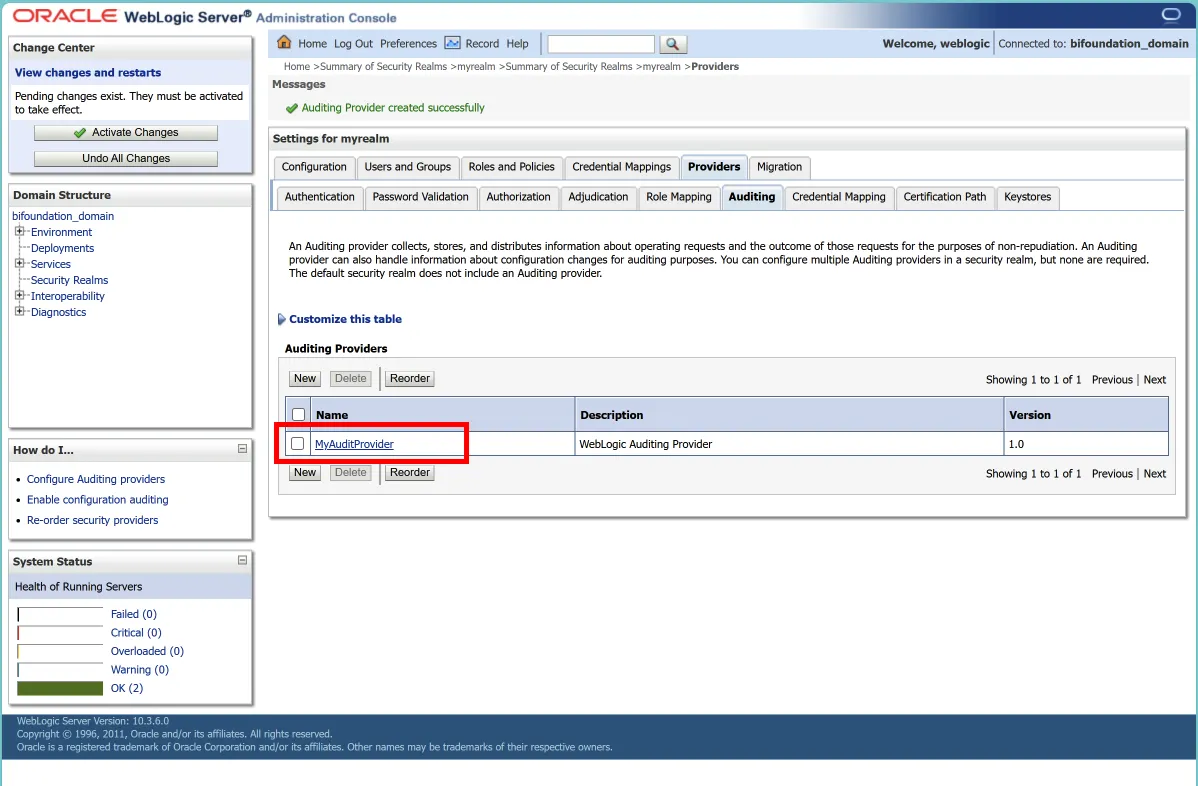Click the first myrealm breadcrumb link
The height and width of the screenshot is (786, 1198).
[x=476, y=66]
